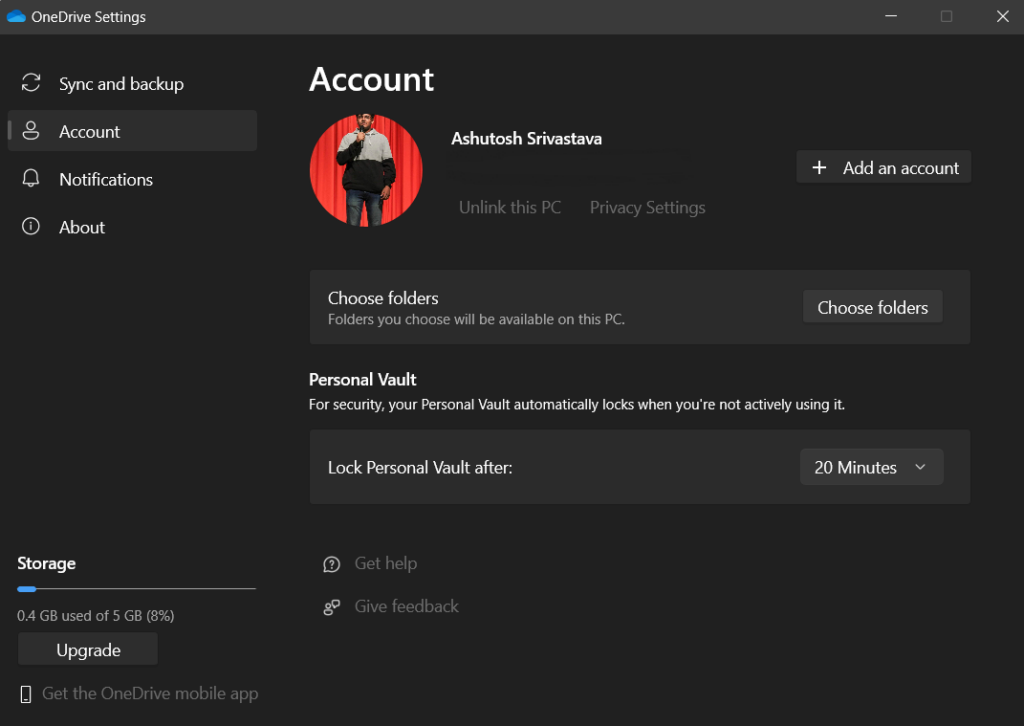Close the OneDrive Settings window
The width and height of the screenshot is (1024, 726).
pyautogui.click(x=1002, y=16)
